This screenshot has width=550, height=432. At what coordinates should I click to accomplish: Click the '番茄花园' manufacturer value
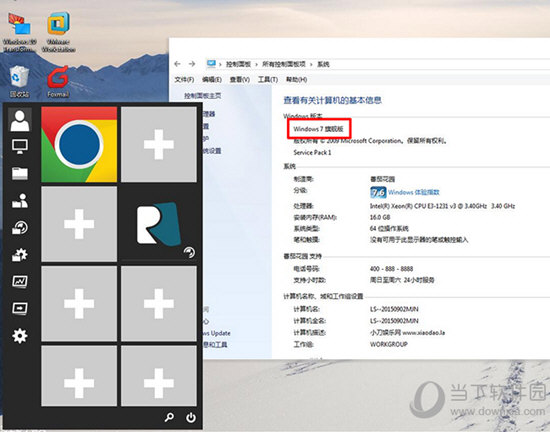coord(383,179)
